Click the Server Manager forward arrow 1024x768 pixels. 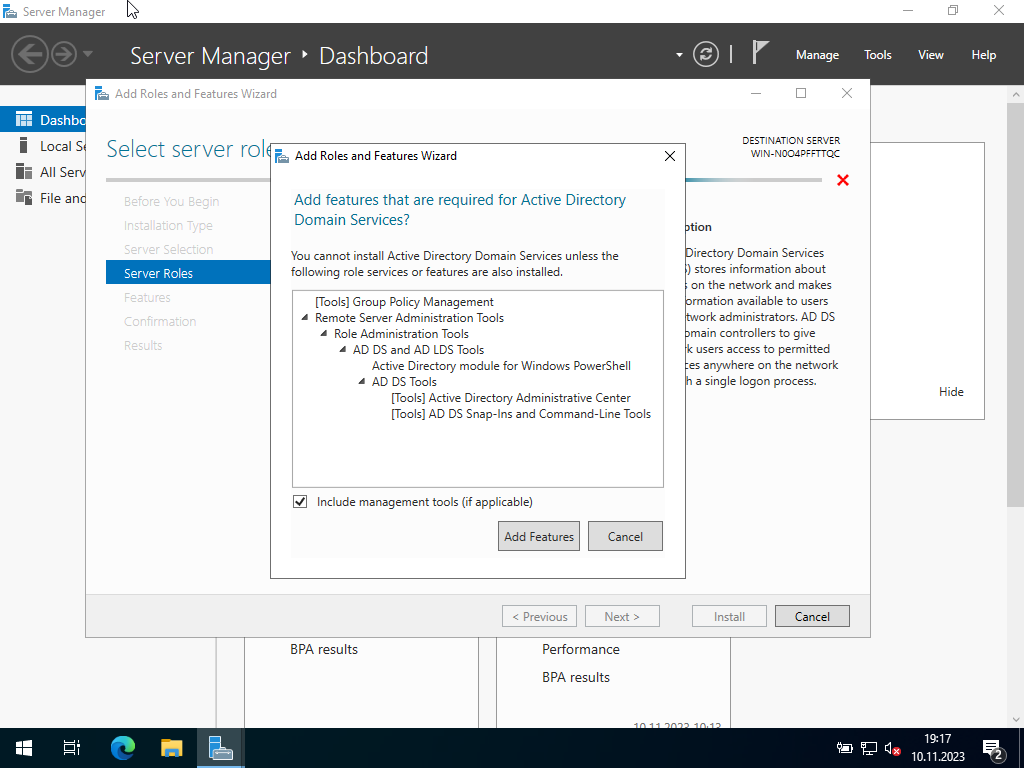pyautogui.click(x=64, y=54)
